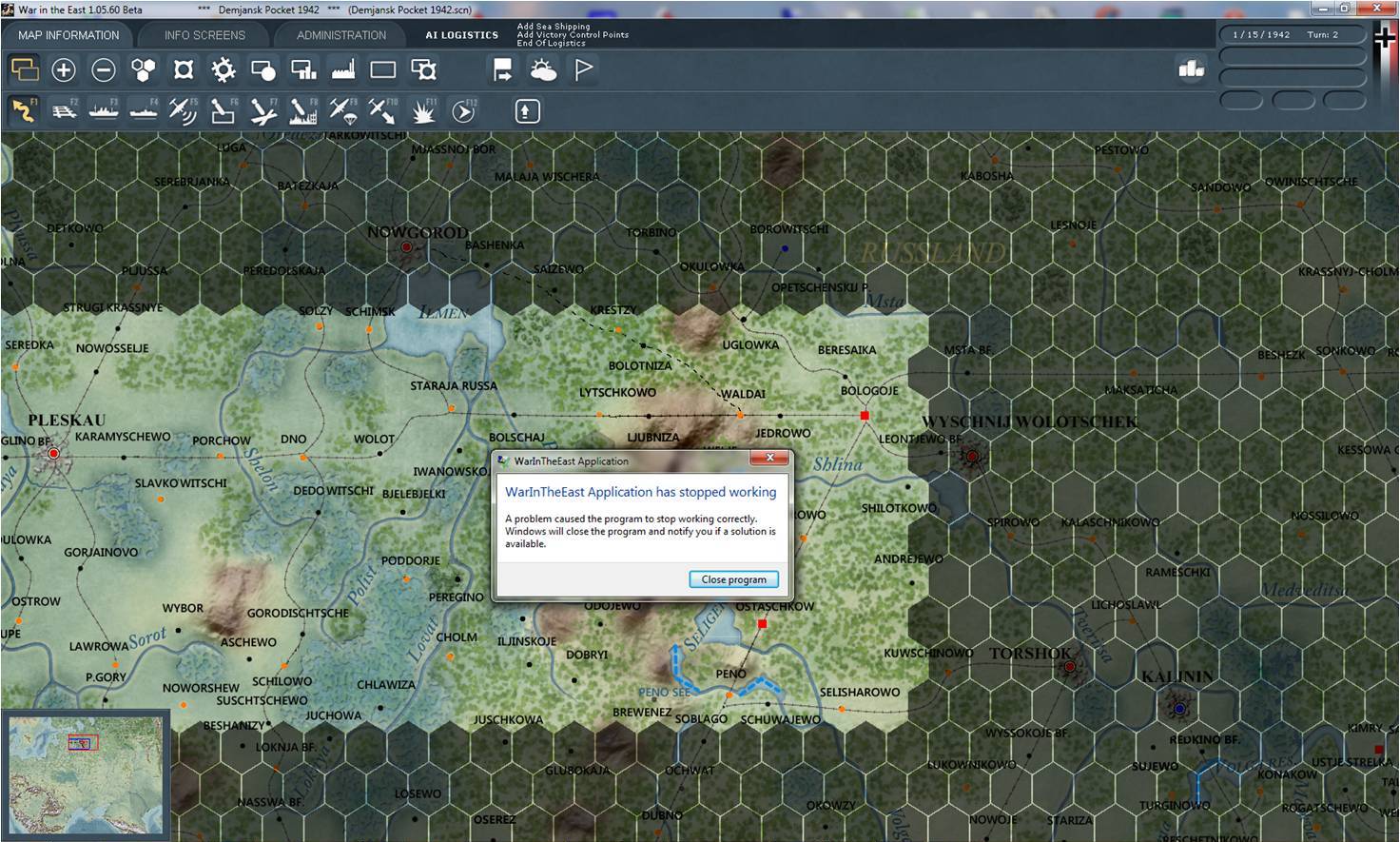The width and height of the screenshot is (1400, 842).
Task: Click the flag-with-arrow toolbar icon
Action: click(x=503, y=69)
